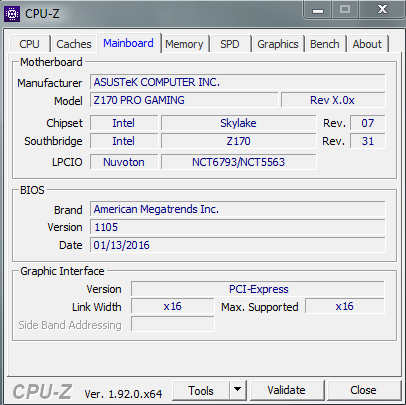Select manufacturer field ASUSTeK COMPUTER INC.

pos(238,82)
